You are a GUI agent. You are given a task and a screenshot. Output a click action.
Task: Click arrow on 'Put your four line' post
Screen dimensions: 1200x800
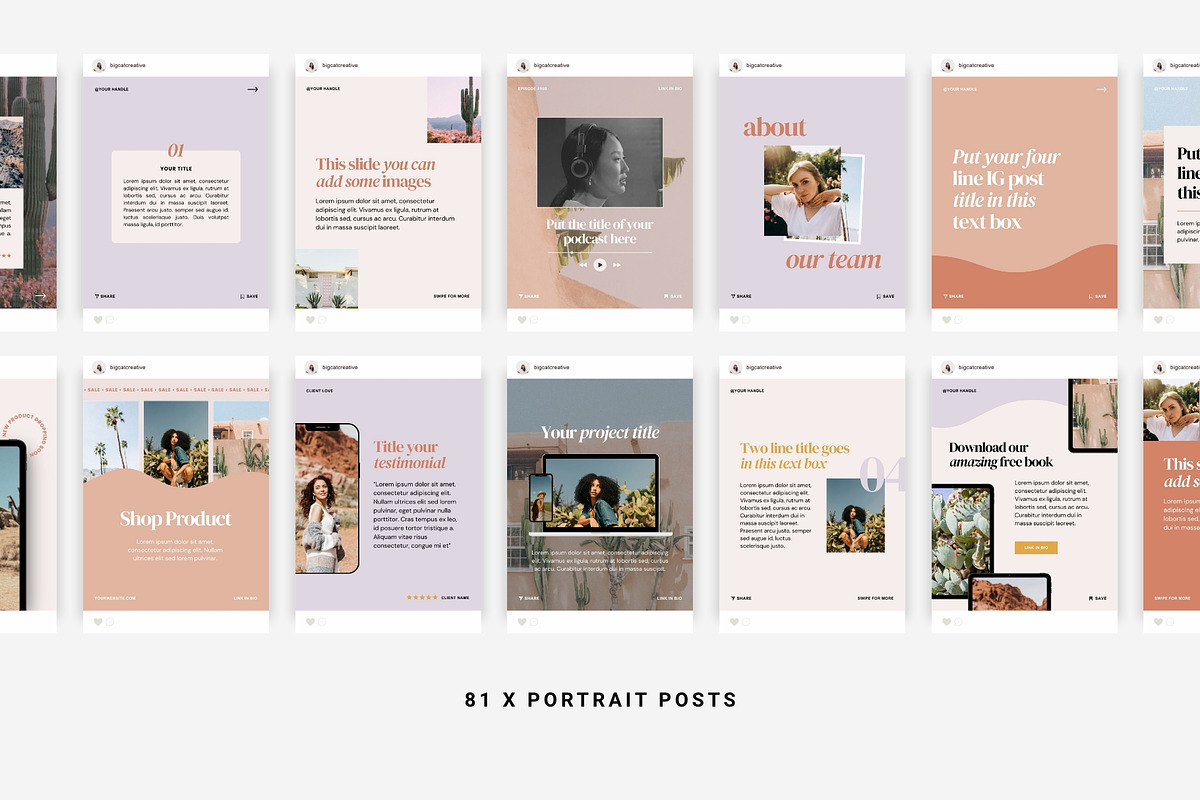pos(1101,89)
